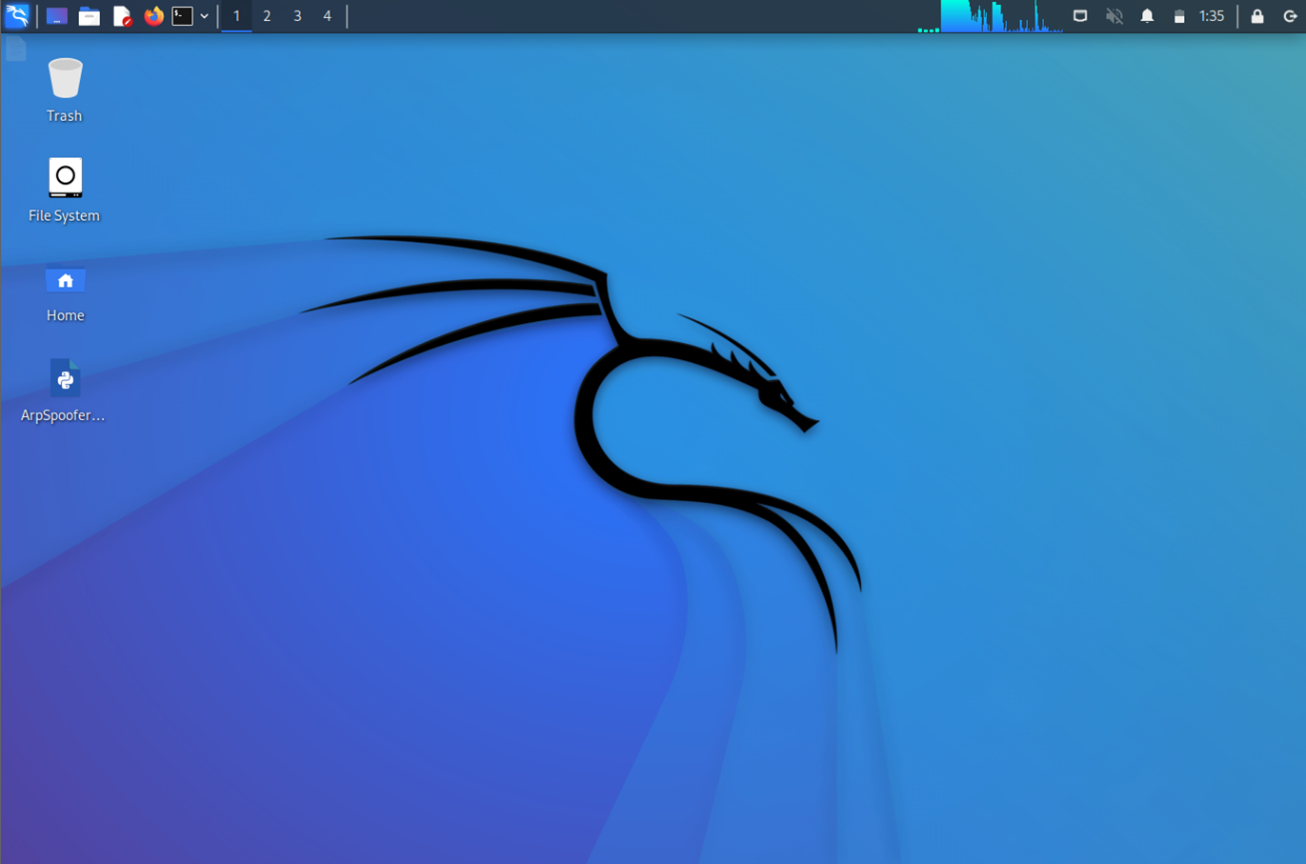Open the terminal emulator from the panel
The width and height of the screenshot is (1306, 864).
click(182, 16)
